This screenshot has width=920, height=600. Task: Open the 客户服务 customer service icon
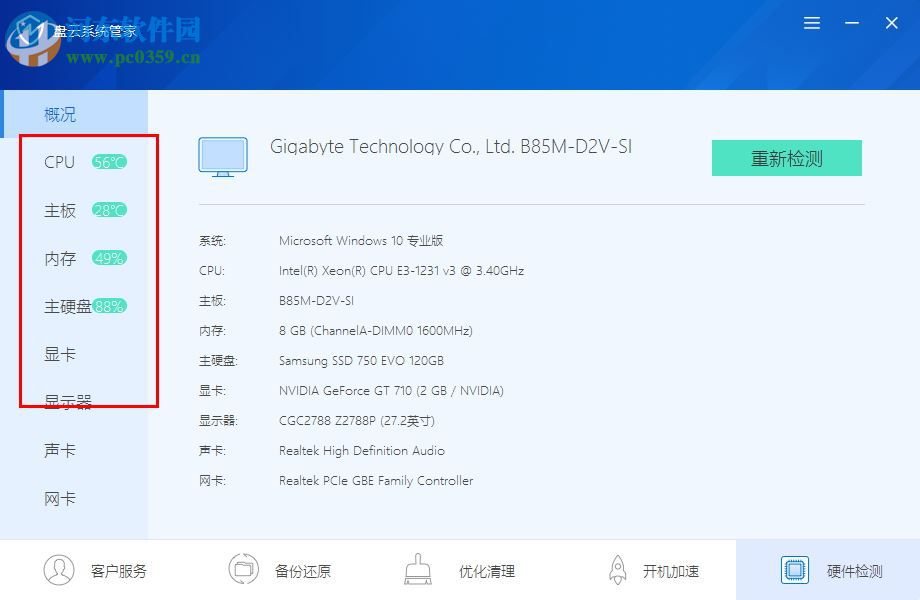[62, 569]
